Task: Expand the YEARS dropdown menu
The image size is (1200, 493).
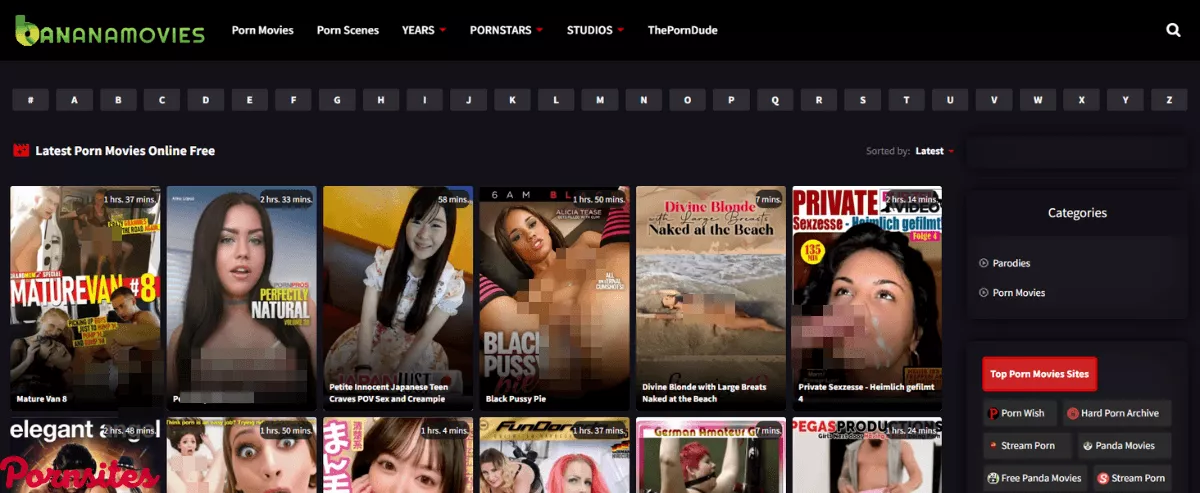Action: click(424, 30)
